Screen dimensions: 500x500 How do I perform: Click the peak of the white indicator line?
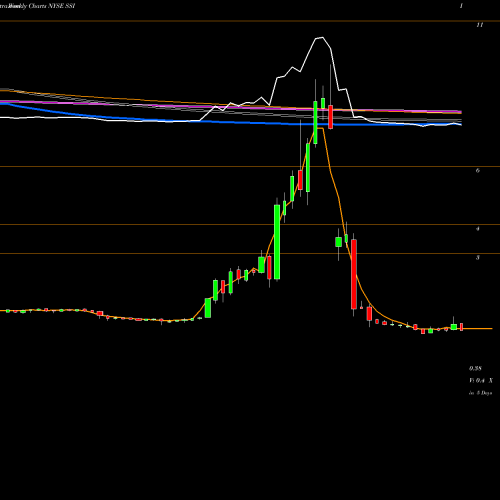[322, 37]
